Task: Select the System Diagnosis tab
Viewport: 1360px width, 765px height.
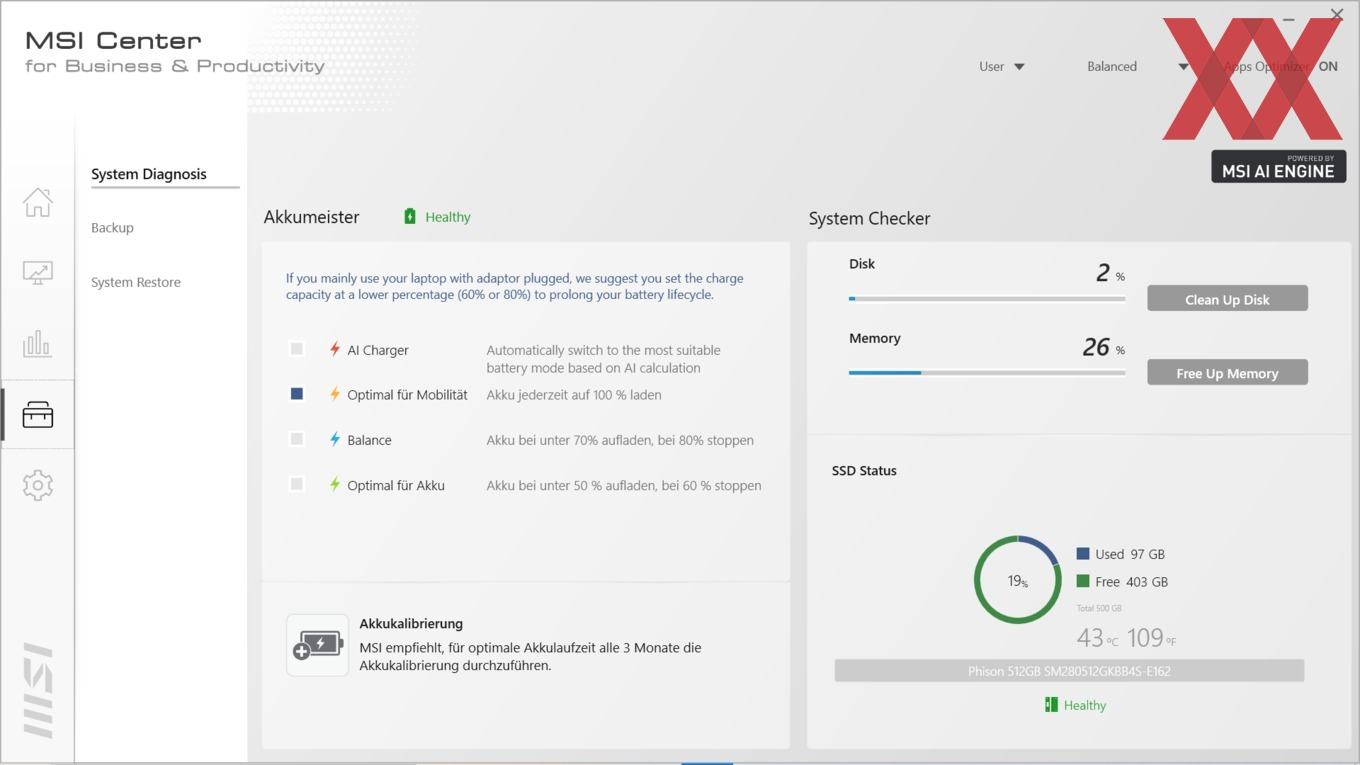Action: 149,174
